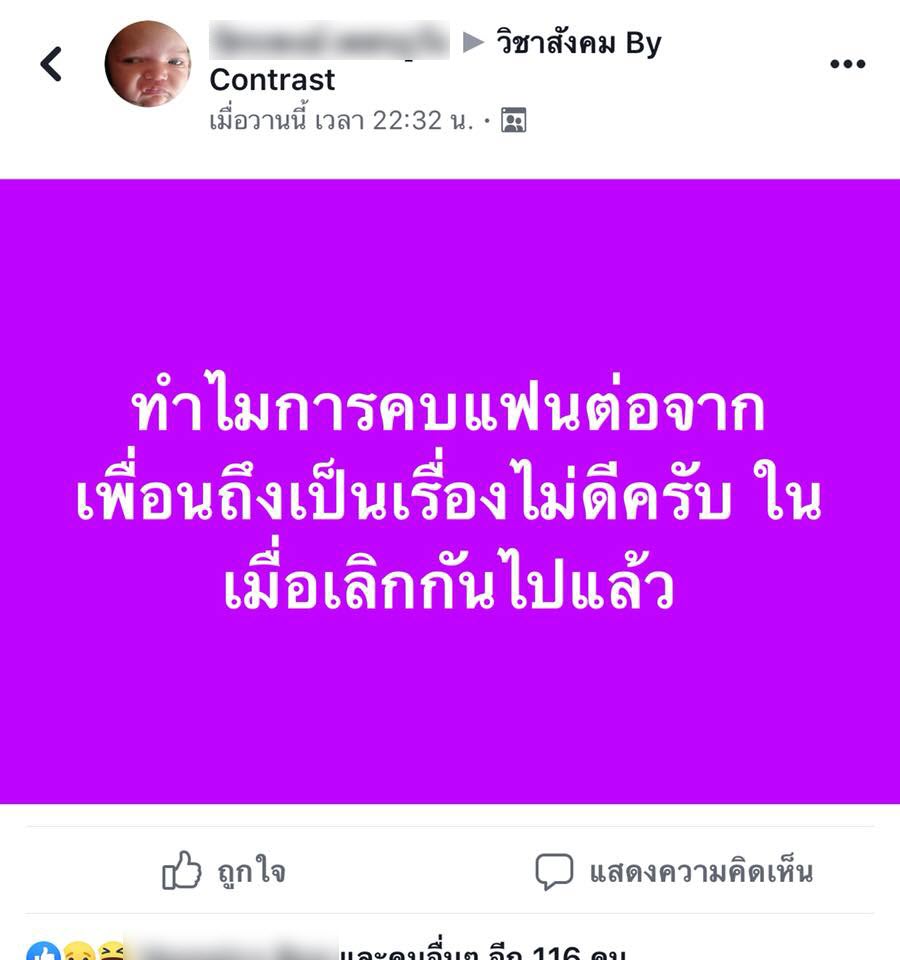
Task: Click the speech bubble comment icon
Action: tap(554, 871)
